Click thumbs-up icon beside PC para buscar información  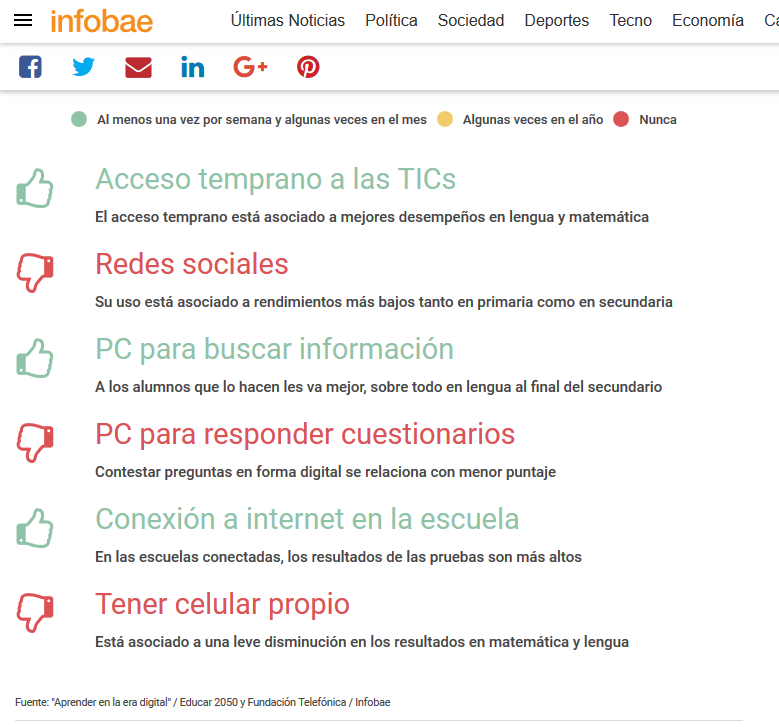35,358
